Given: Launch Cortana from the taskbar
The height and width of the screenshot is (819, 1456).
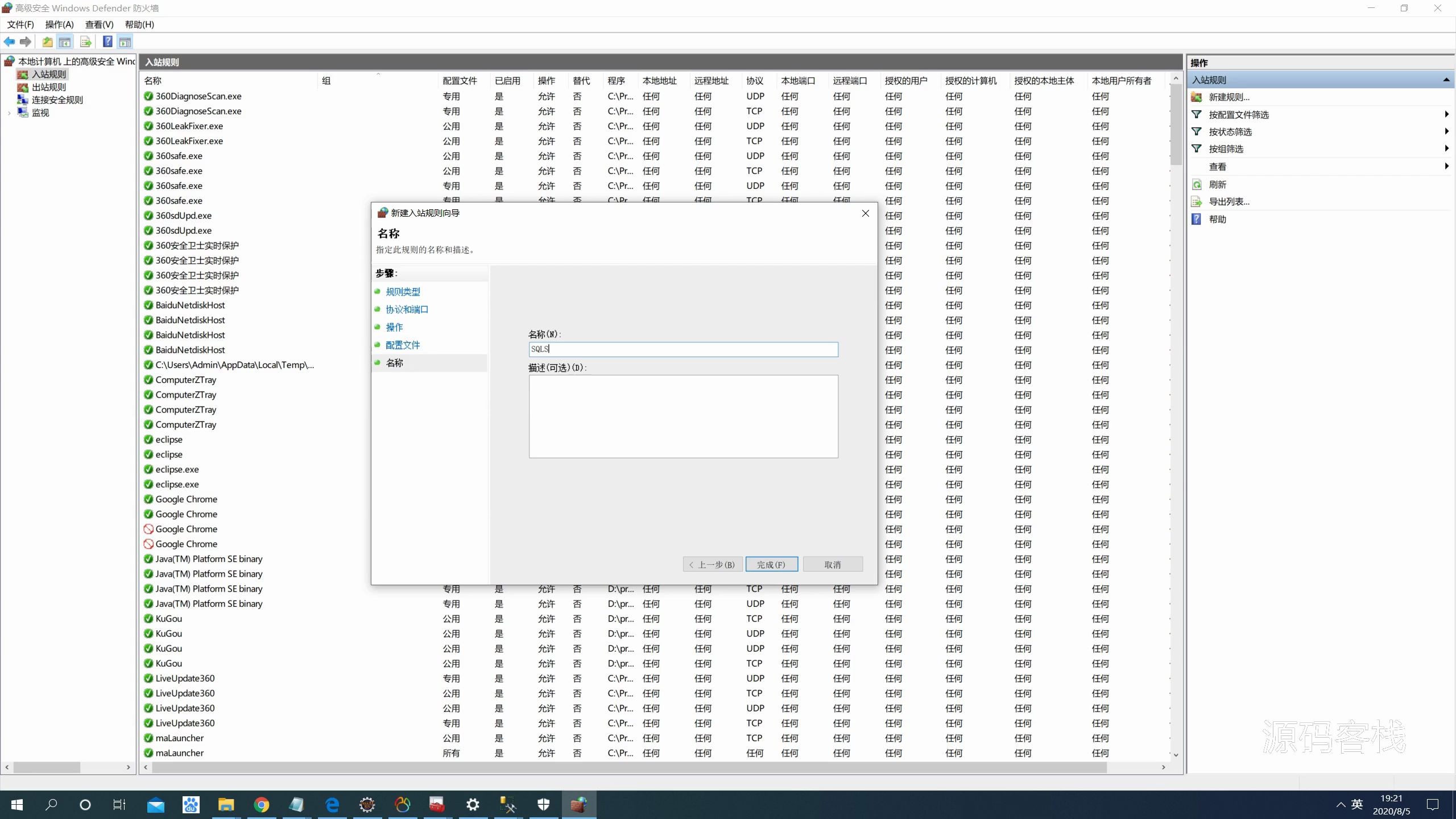Looking at the screenshot, I should point(85,805).
